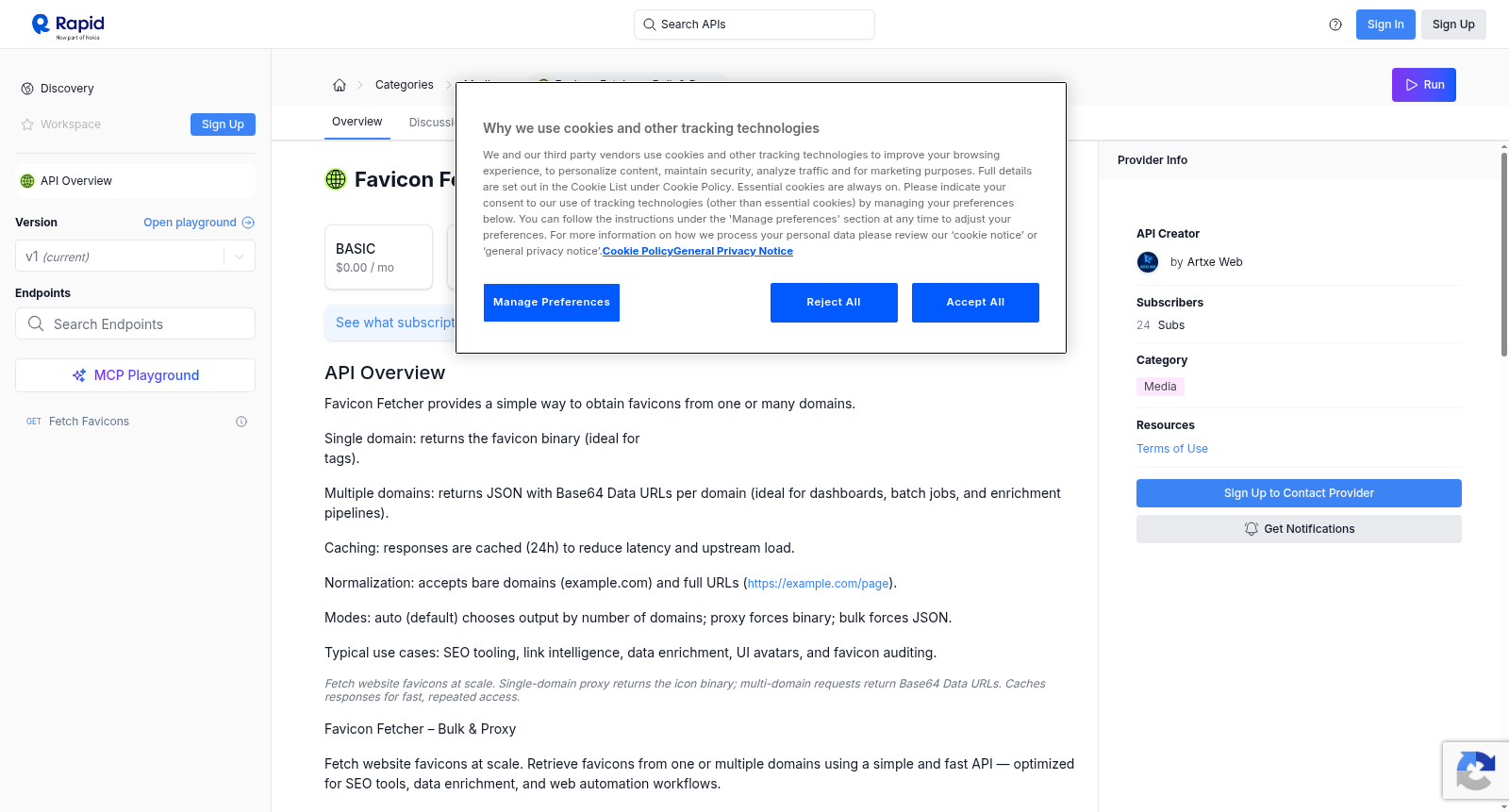
Task: Open the help question mark icon
Action: pos(1335,25)
